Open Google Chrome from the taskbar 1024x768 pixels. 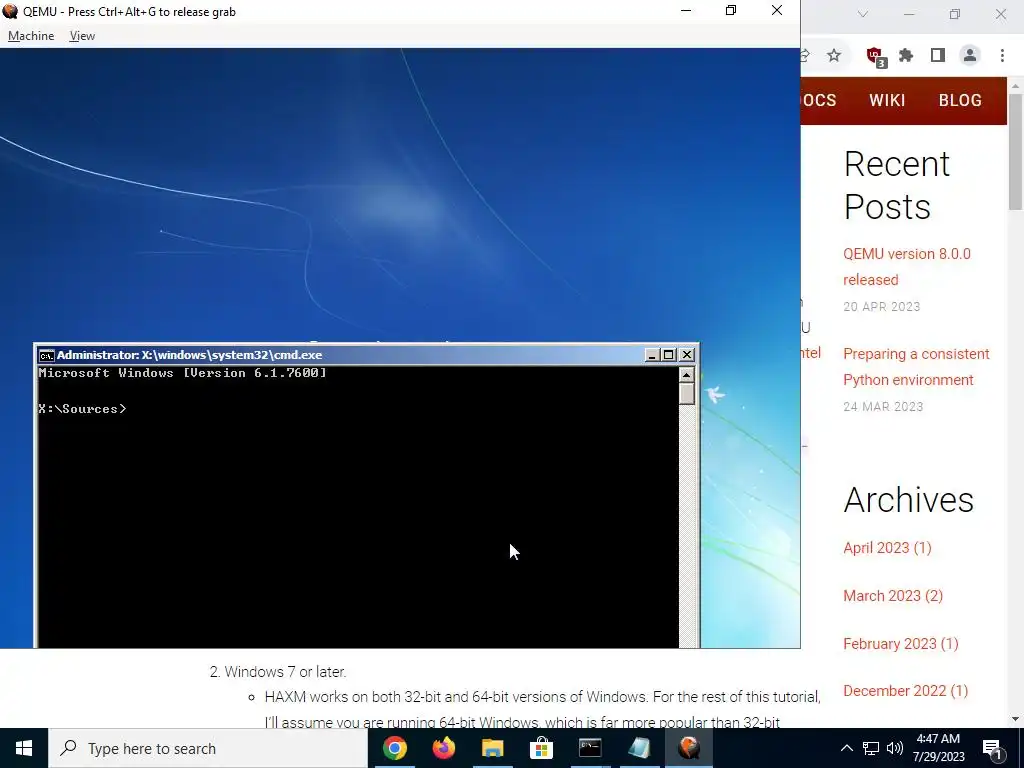(x=395, y=748)
